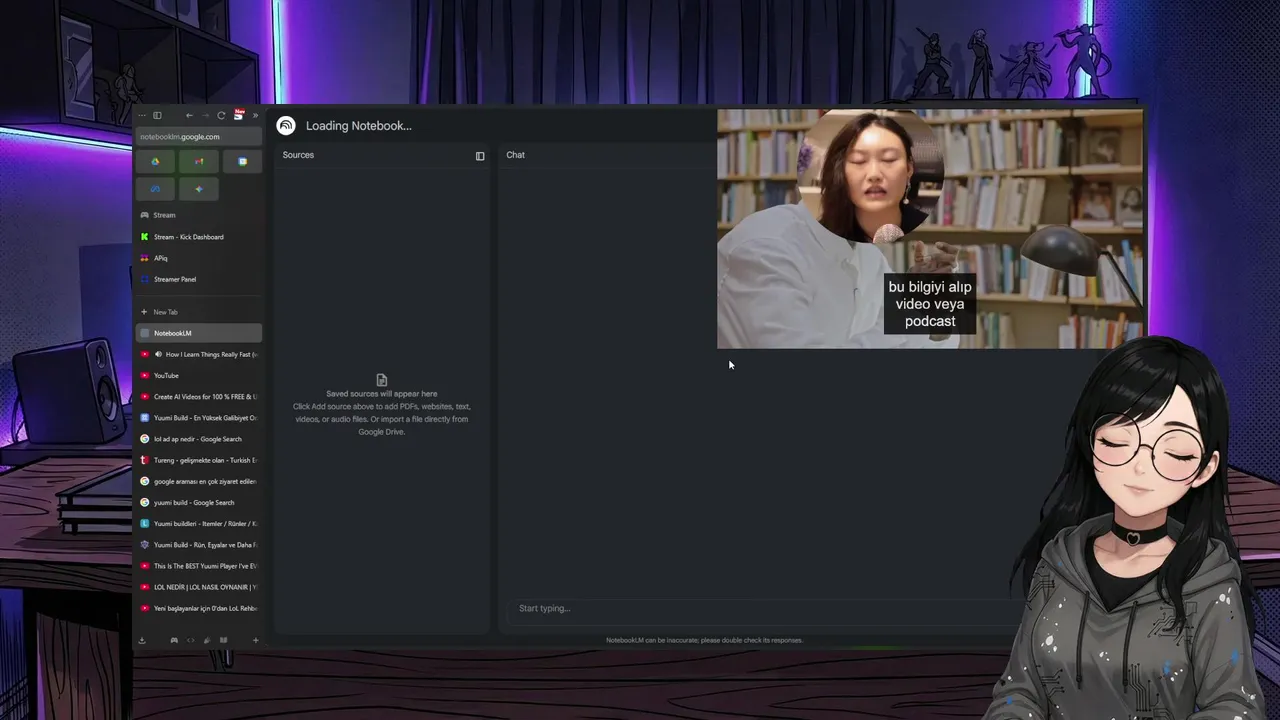Click plus icon in sidebar footer

coord(255,640)
